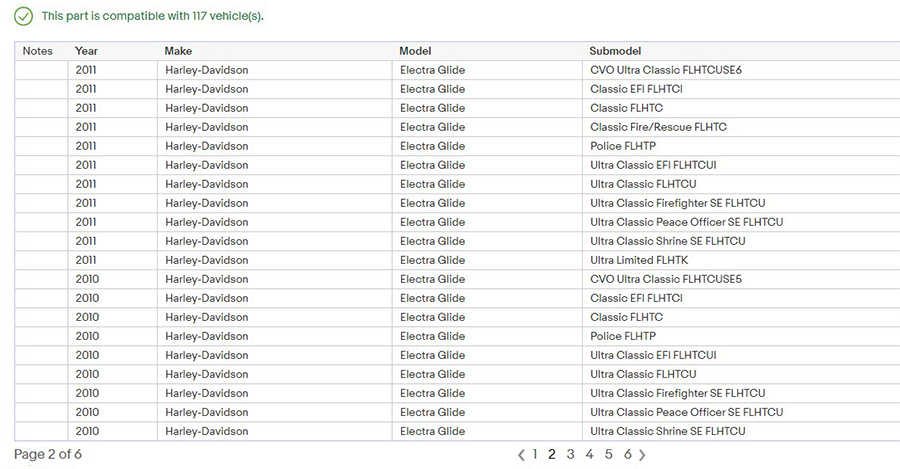Image resolution: width=900 pixels, height=469 pixels.
Task: Click the Page 2 of 6 indicator
Action: pos(48,454)
